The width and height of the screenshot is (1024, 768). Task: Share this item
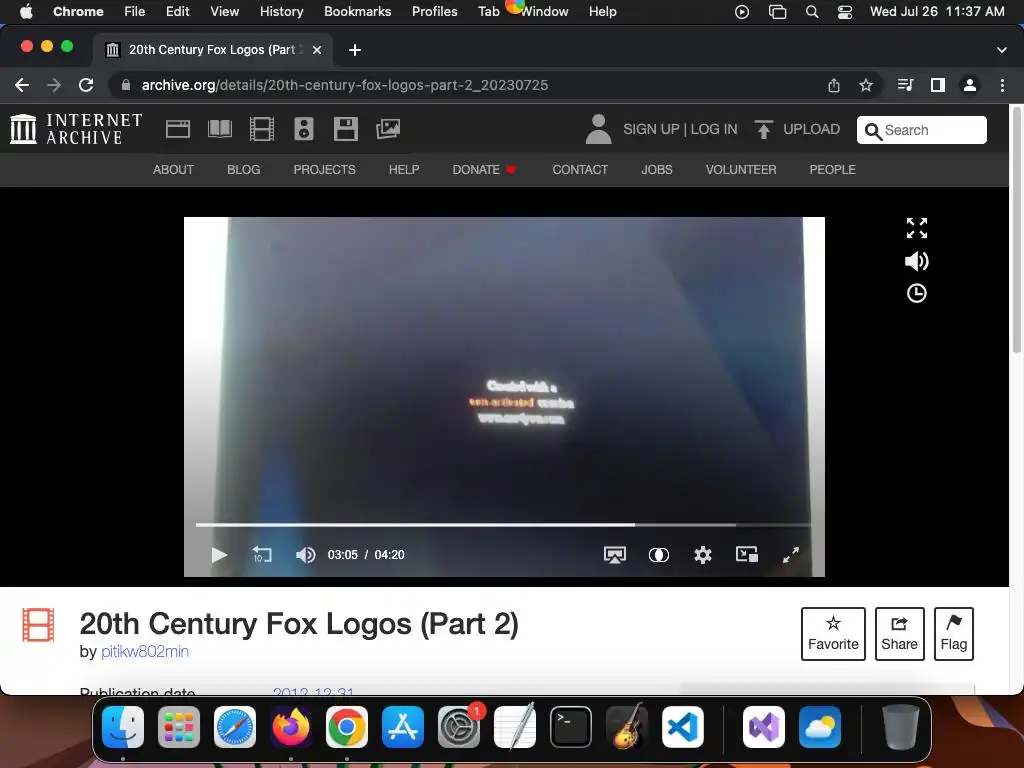point(899,633)
